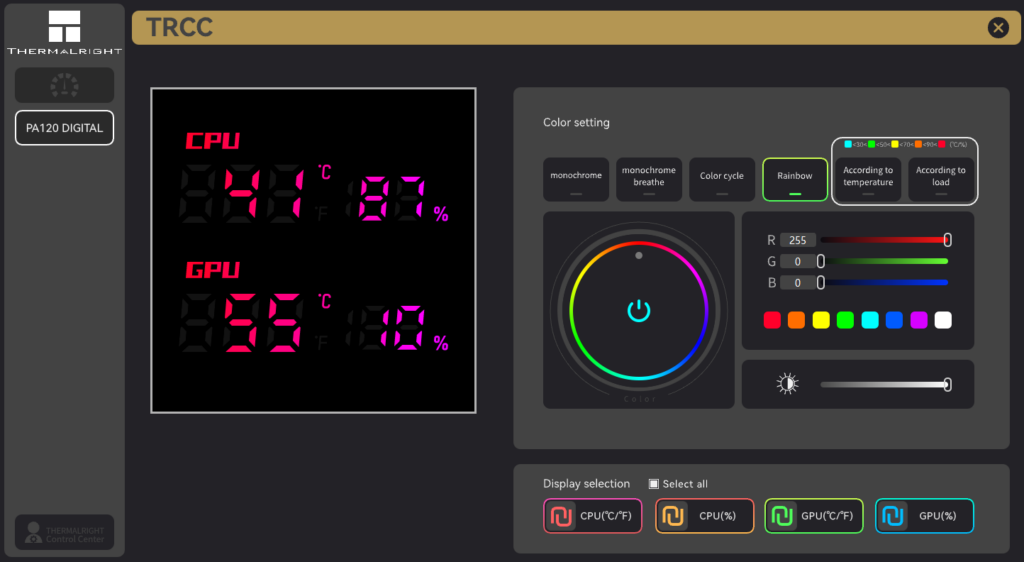The image size is (1024, 562).
Task: Choose the Color cycle mode
Action: point(722,180)
